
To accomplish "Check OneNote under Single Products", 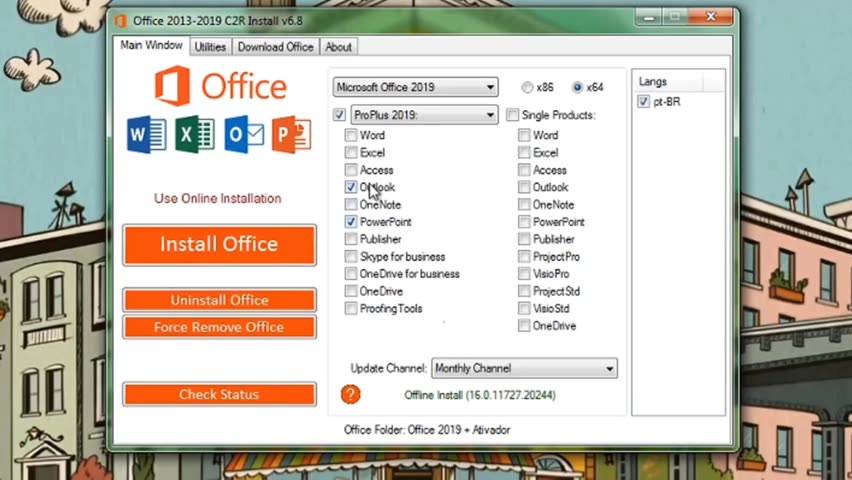I will (x=524, y=204).
